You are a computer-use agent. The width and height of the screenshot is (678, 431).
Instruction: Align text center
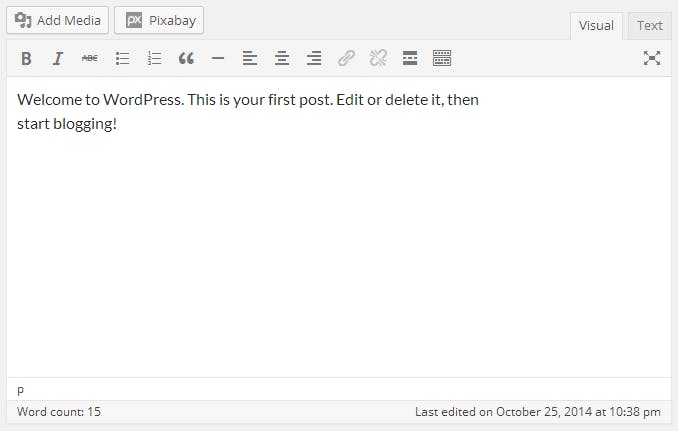pyautogui.click(x=282, y=58)
